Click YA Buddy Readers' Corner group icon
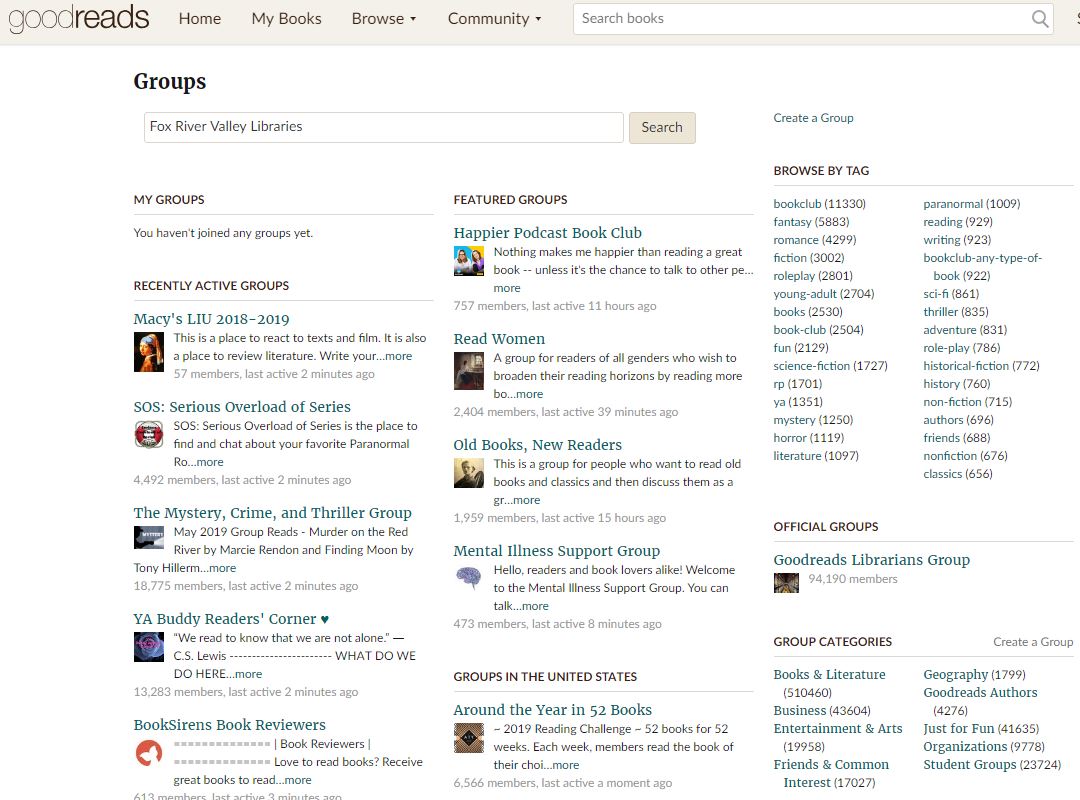1080x800 pixels. tap(148, 647)
